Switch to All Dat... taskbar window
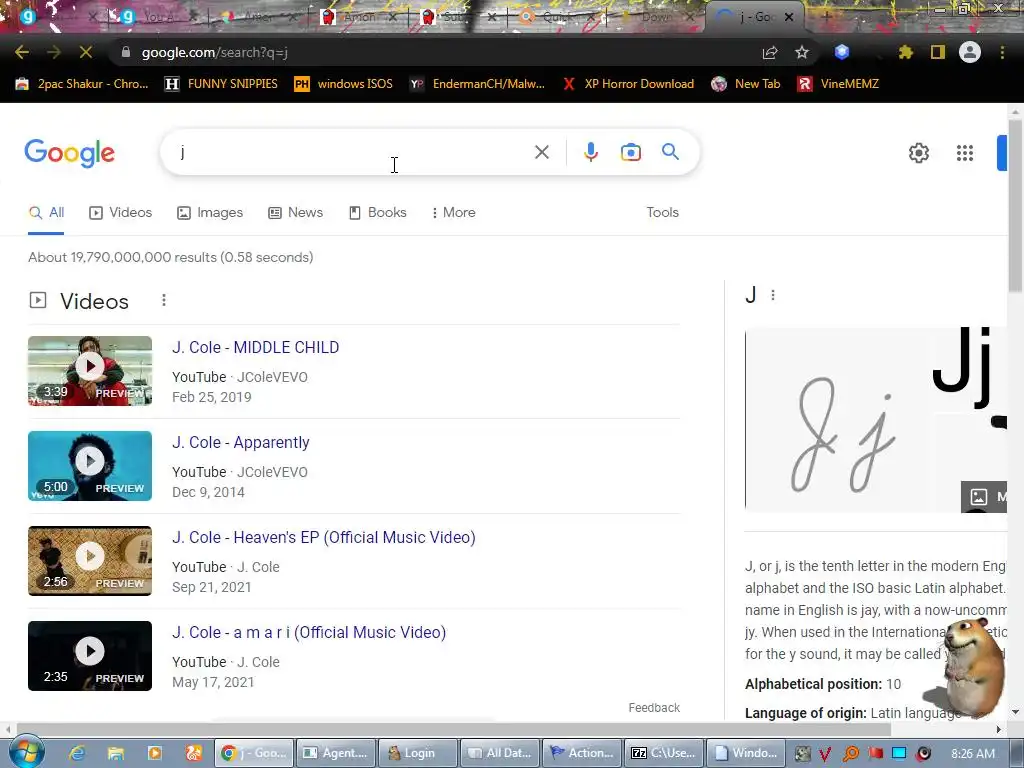 click(x=500, y=753)
